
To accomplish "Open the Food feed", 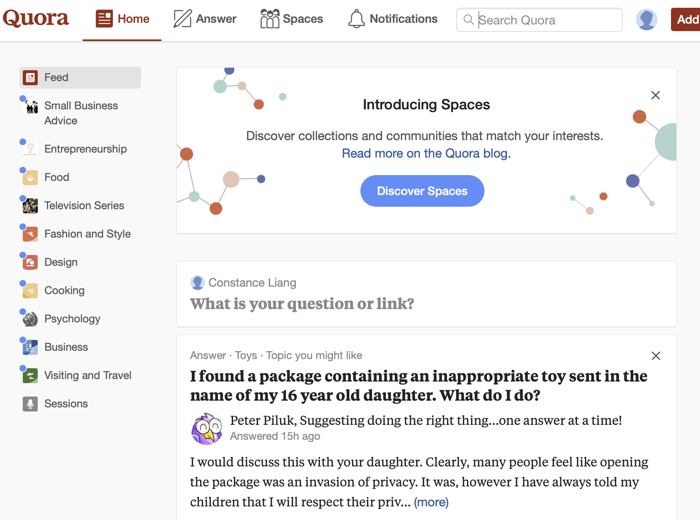I will pos(57,178).
